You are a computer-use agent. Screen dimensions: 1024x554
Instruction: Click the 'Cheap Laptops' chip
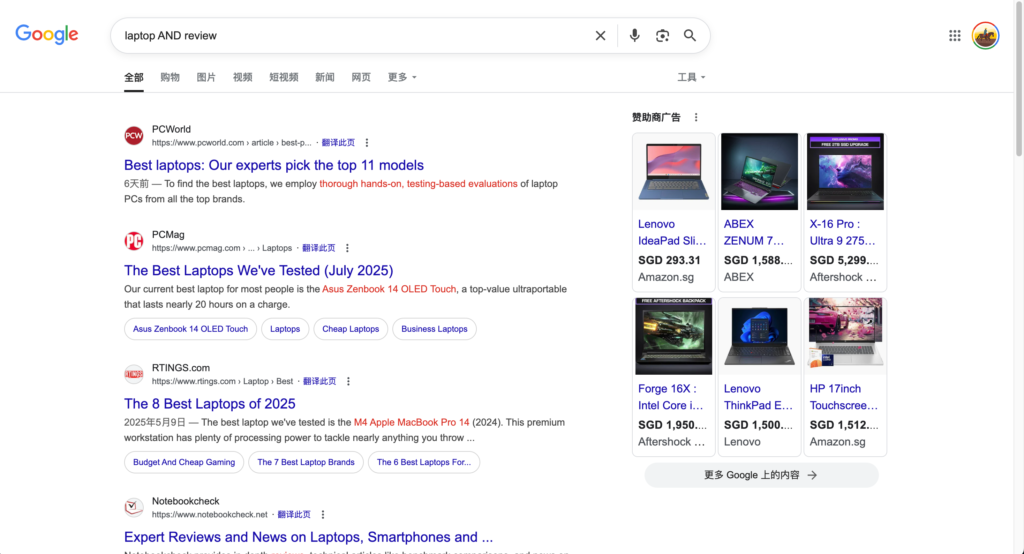(351, 329)
